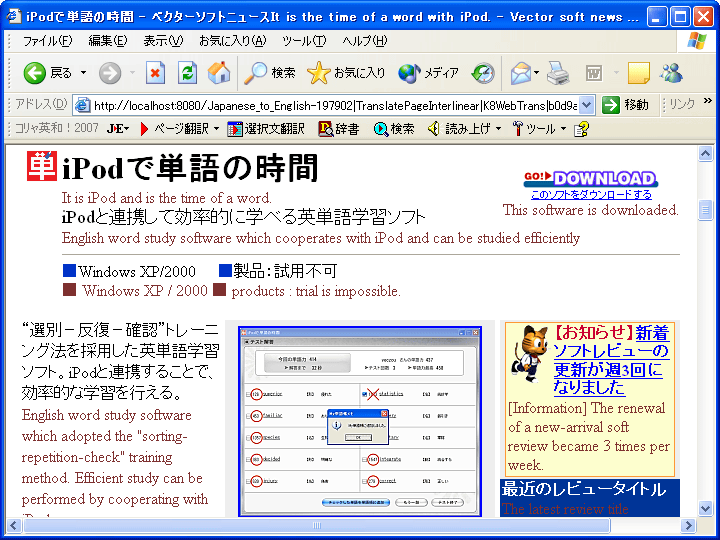Open the 辞書 dictionary tool
The height and width of the screenshot is (540, 720).
pyautogui.click(x=339, y=129)
